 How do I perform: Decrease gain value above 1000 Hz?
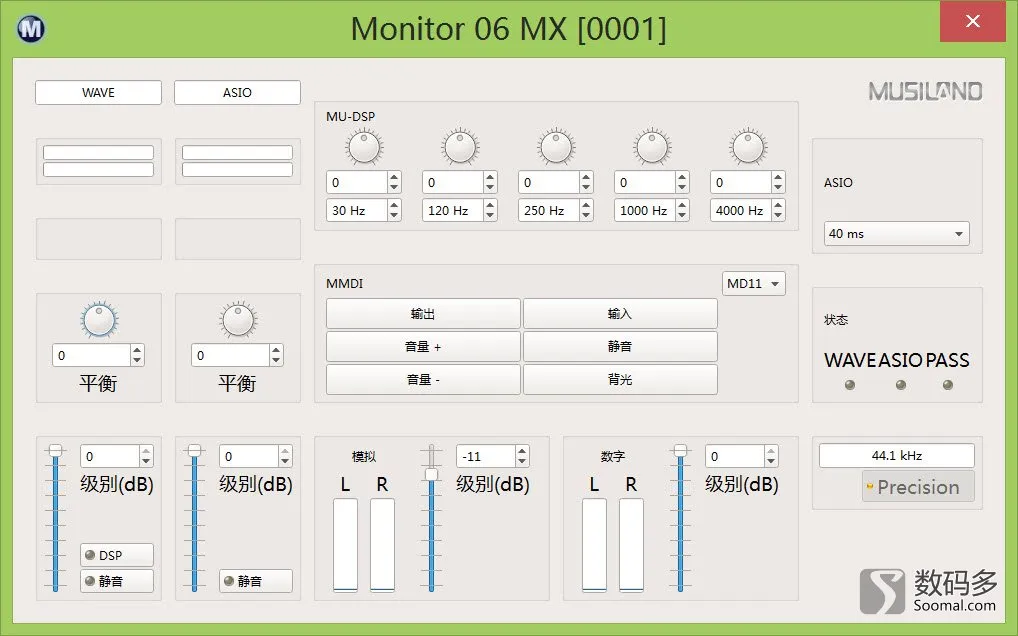pos(682,188)
